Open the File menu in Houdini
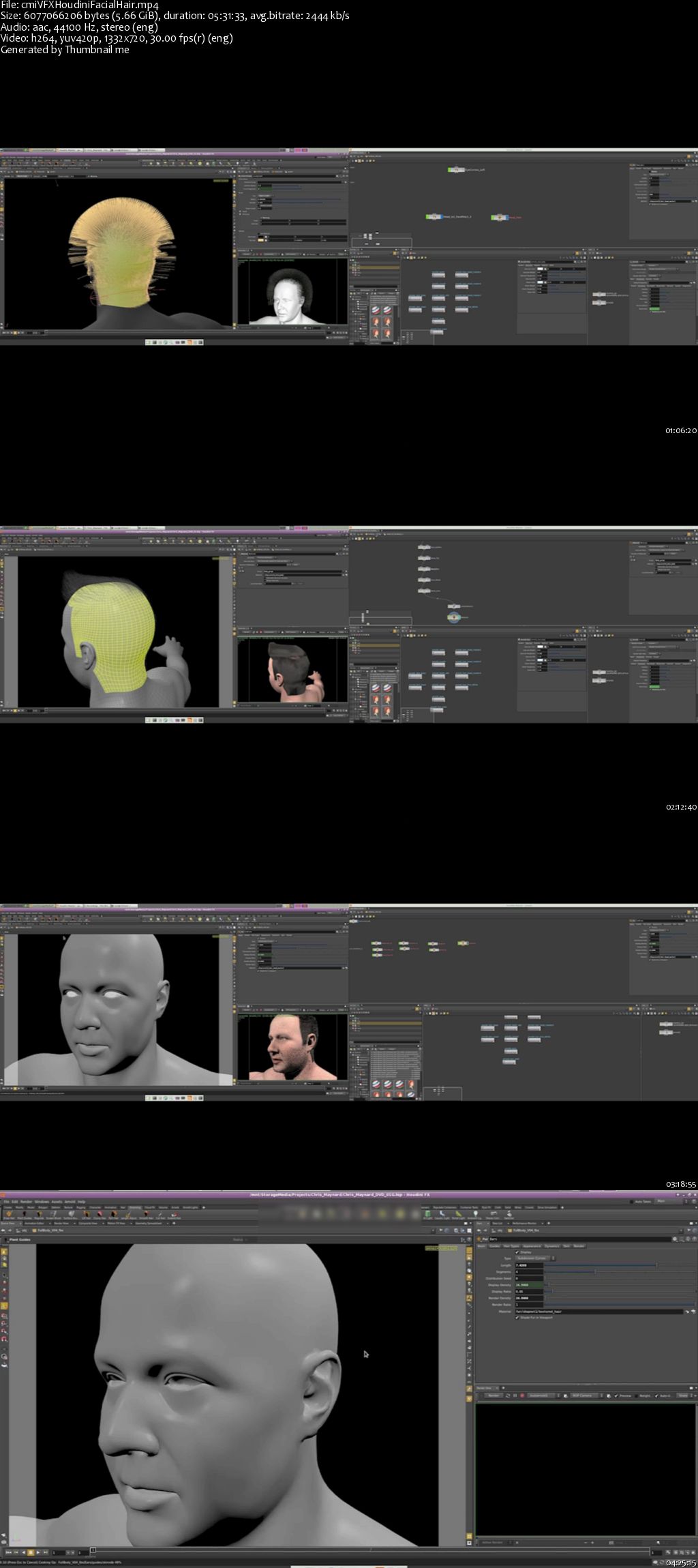This screenshot has width=698, height=1568. [x=6, y=1202]
